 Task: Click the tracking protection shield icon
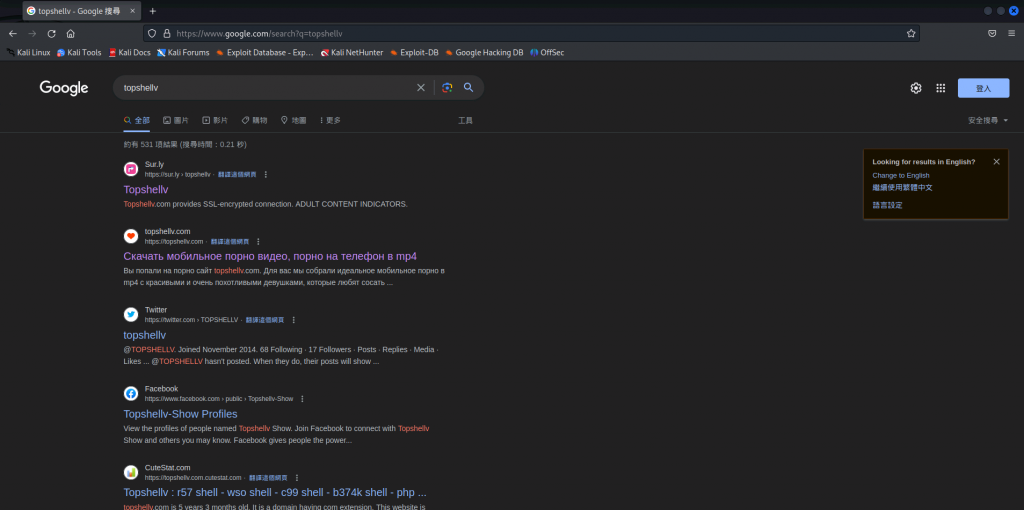point(152,33)
